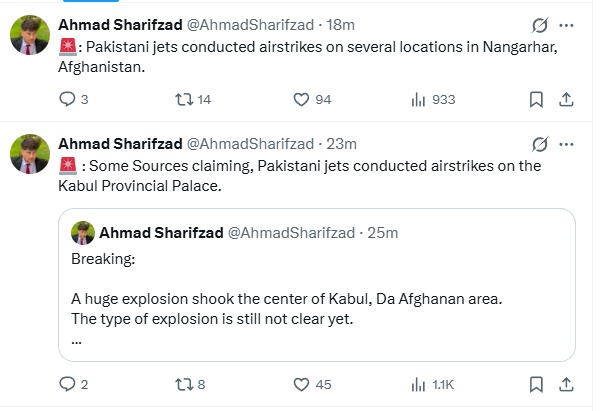The image size is (602, 411).
Task: Open Ahmad Sharifzad's profile from the top tweet
Action: coord(121,24)
